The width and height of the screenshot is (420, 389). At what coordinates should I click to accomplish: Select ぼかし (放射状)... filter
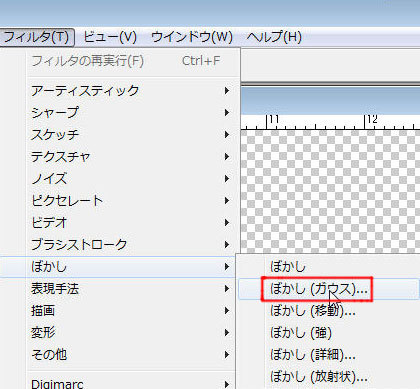[329, 377]
